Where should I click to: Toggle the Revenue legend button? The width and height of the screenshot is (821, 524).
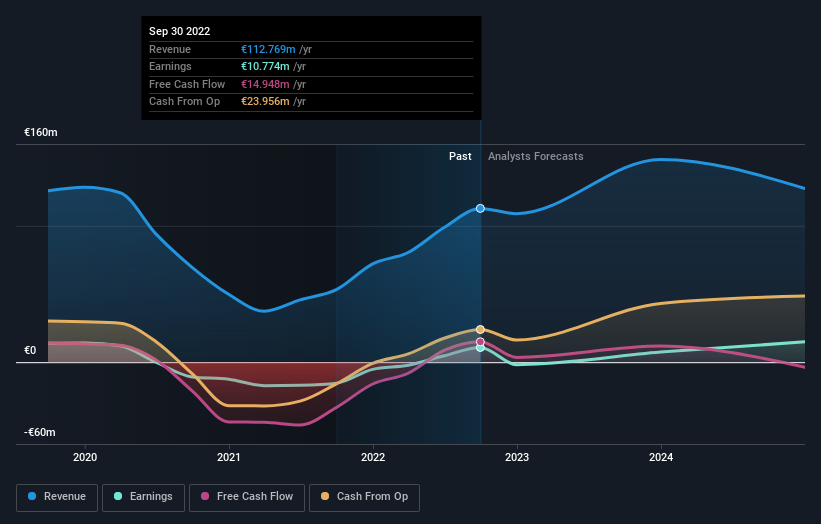coord(57,497)
